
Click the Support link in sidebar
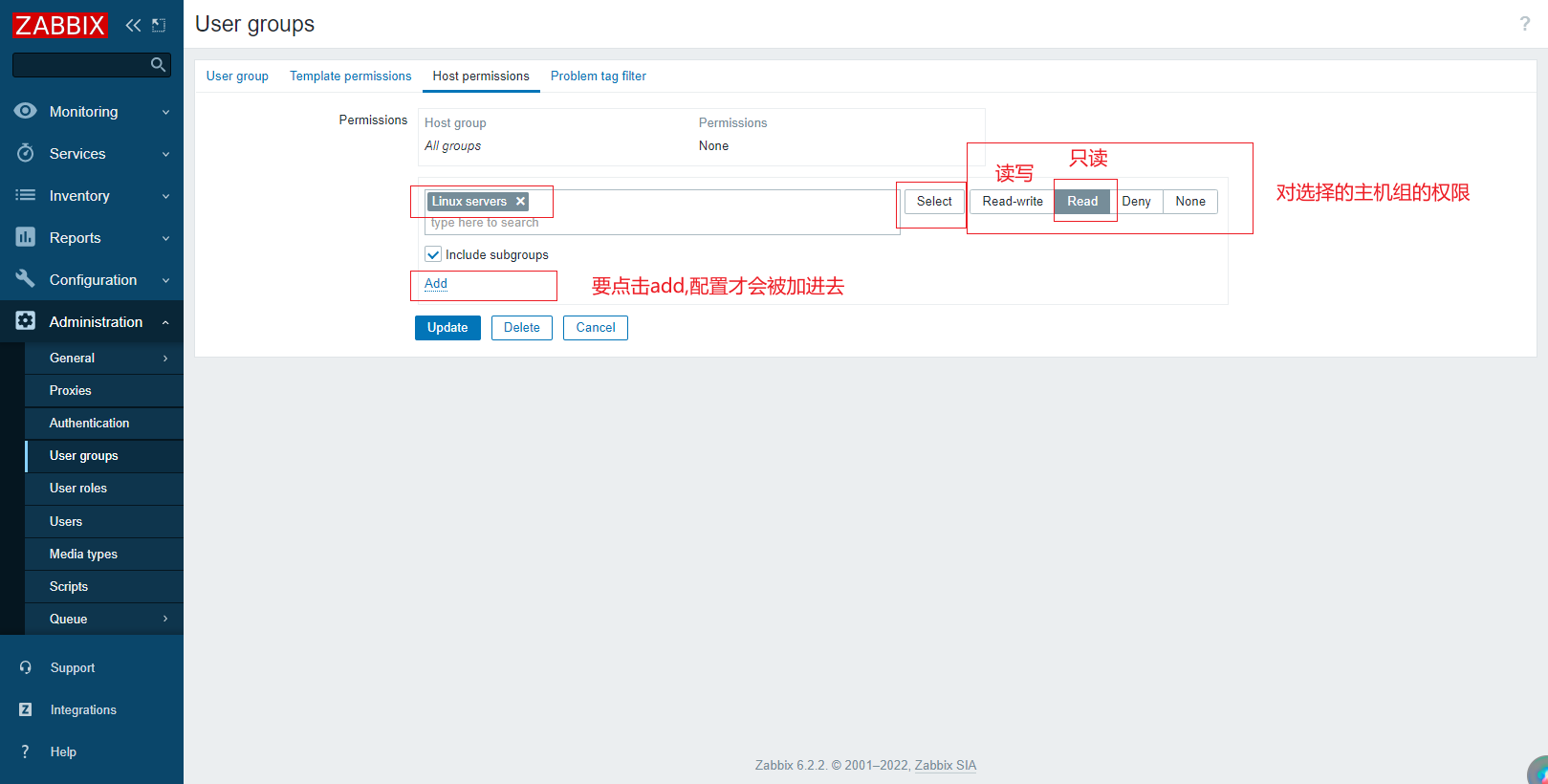pos(73,667)
